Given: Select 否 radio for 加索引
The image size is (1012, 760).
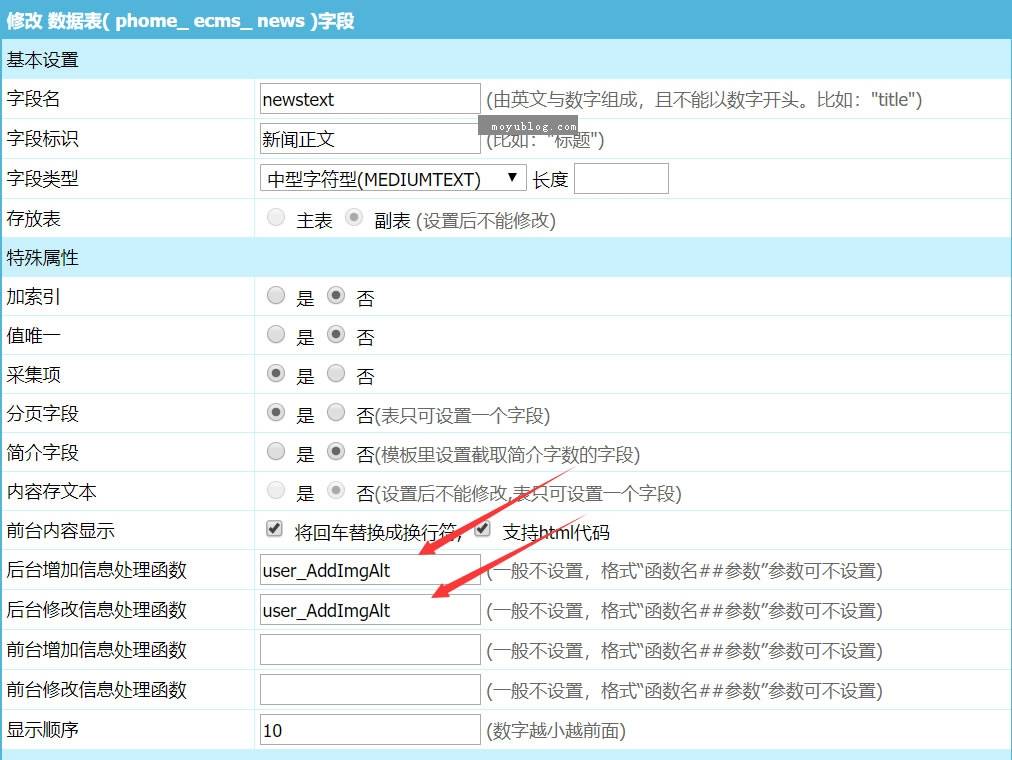Looking at the screenshot, I should click(x=336, y=296).
